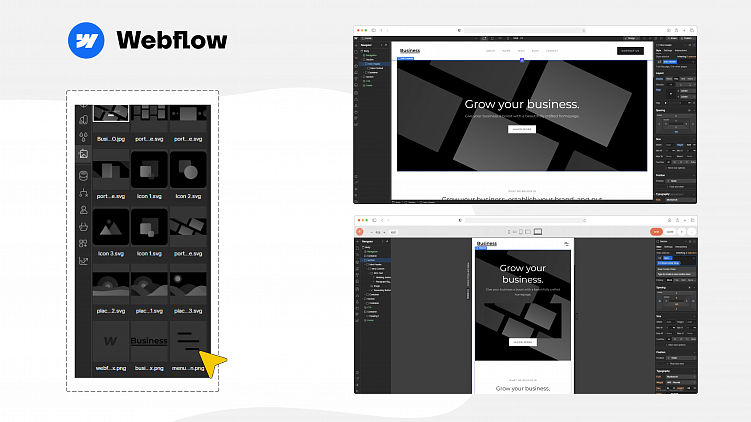
Task: Open hamburger menu on mobile canvas
Action: (567, 244)
